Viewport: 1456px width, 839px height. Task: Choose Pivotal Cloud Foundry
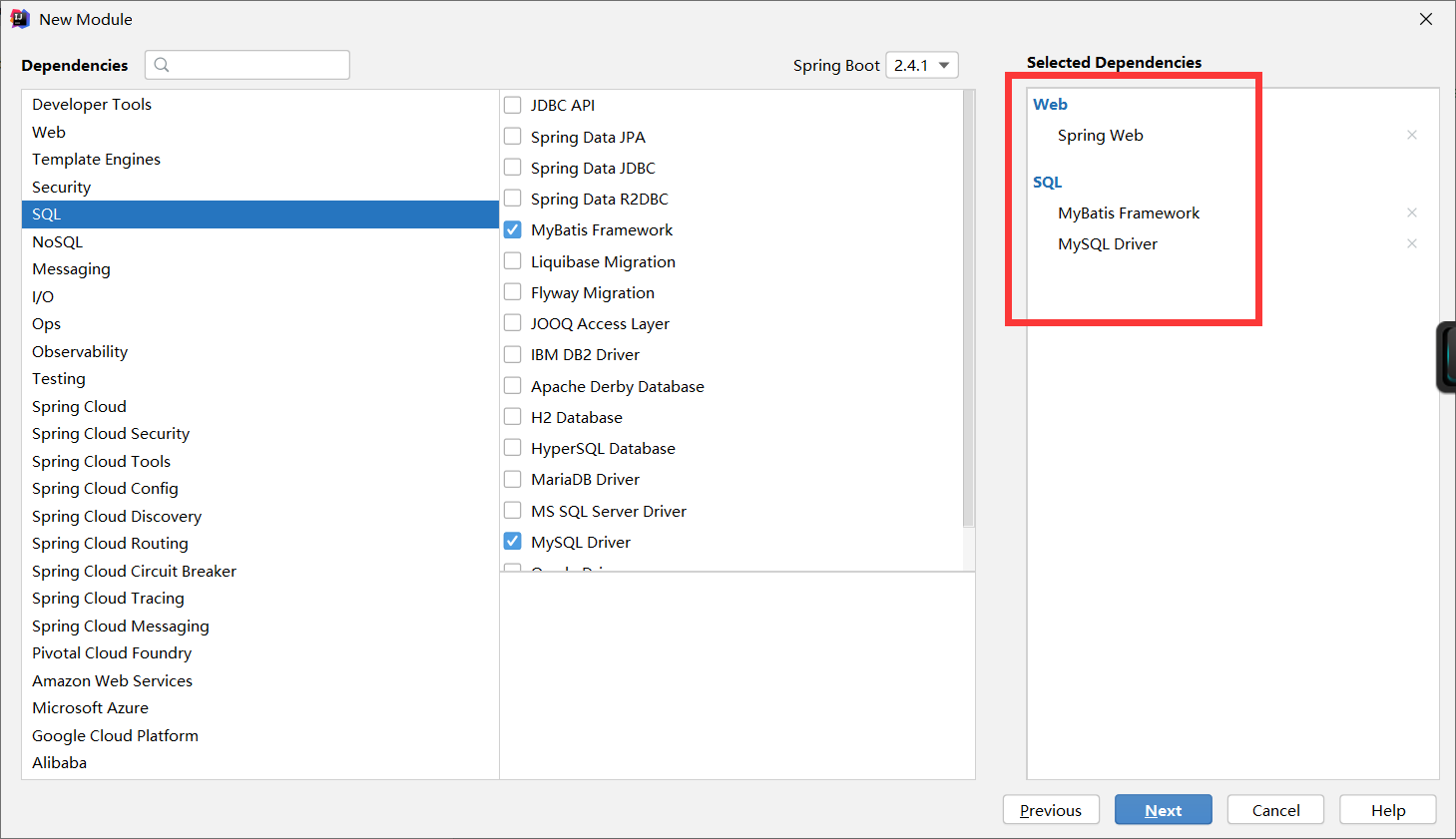[259, 652]
